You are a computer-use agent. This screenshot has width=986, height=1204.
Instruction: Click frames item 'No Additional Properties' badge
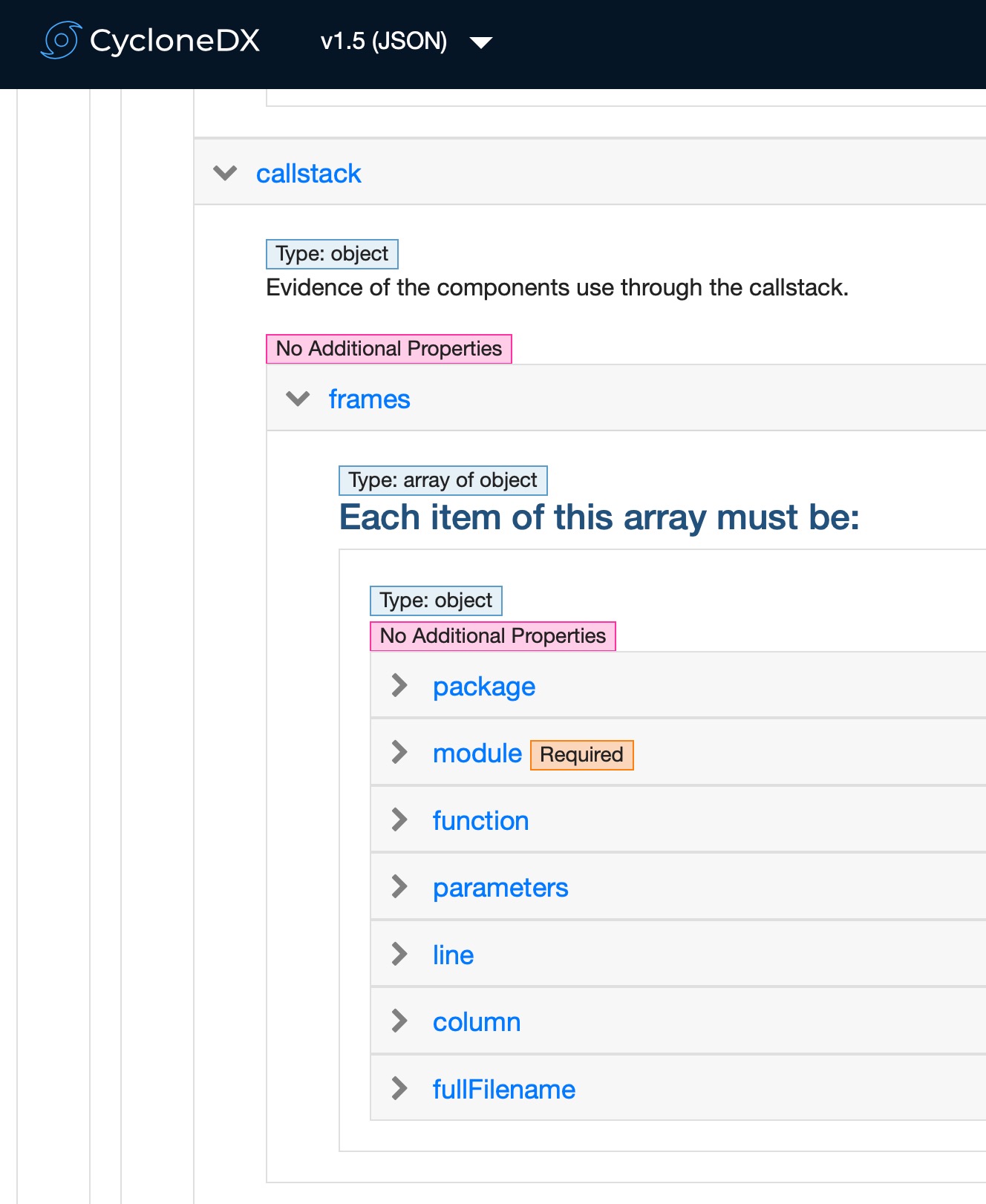pos(493,636)
